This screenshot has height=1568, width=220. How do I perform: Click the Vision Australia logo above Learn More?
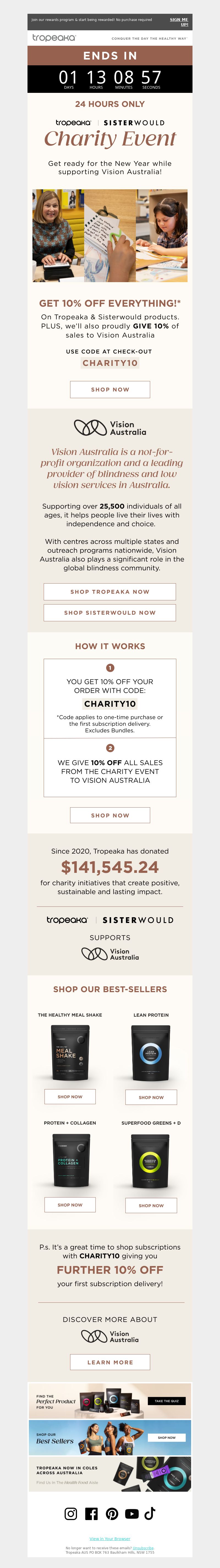click(110, 1336)
